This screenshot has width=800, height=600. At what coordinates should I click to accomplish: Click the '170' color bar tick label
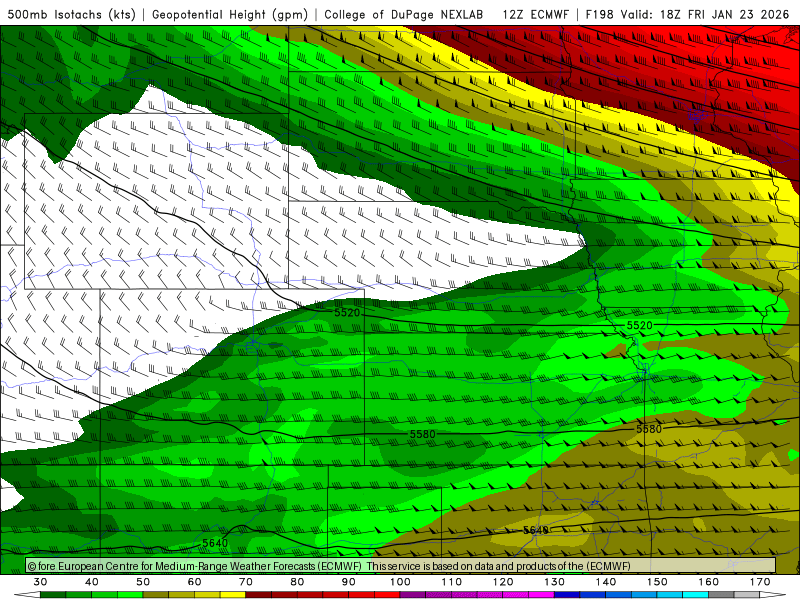point(760,582)
